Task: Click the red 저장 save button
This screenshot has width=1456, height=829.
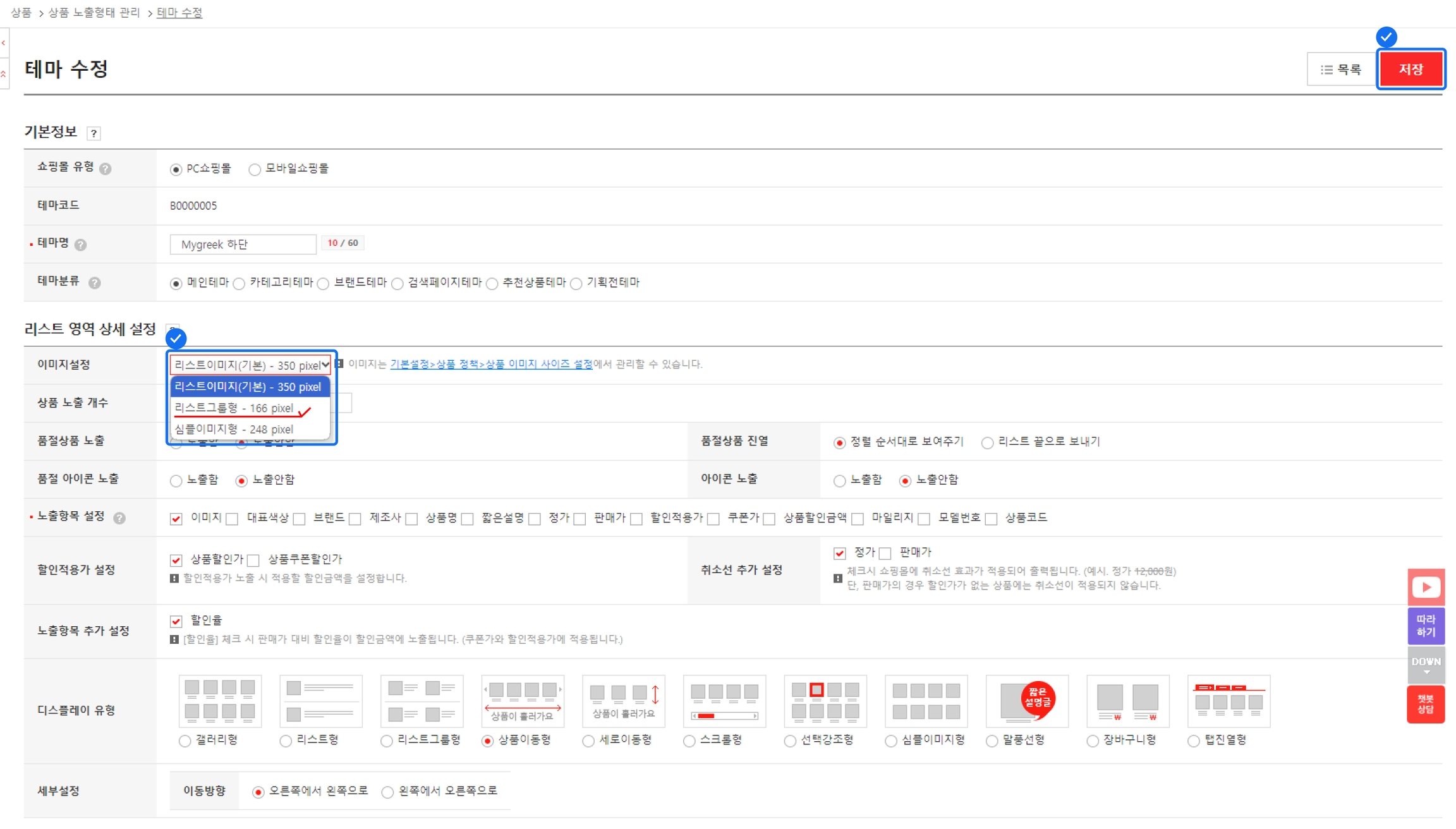Action: pyautogui.click(x=1410, y=69)
